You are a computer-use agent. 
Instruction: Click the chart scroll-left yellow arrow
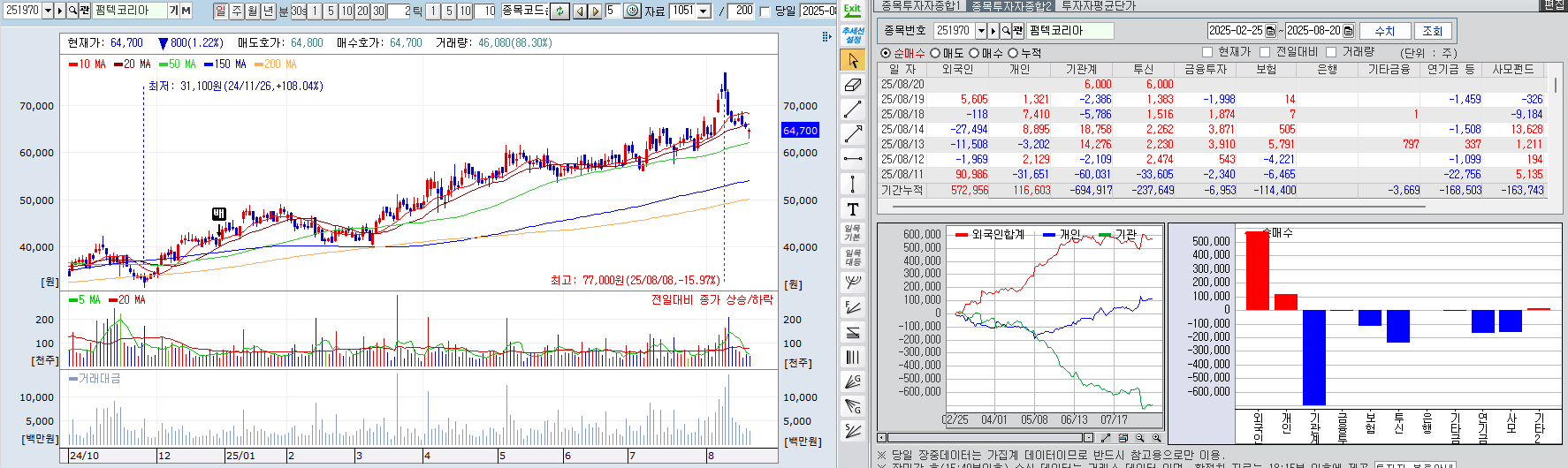pyautogui.click(x=580, y=11)
